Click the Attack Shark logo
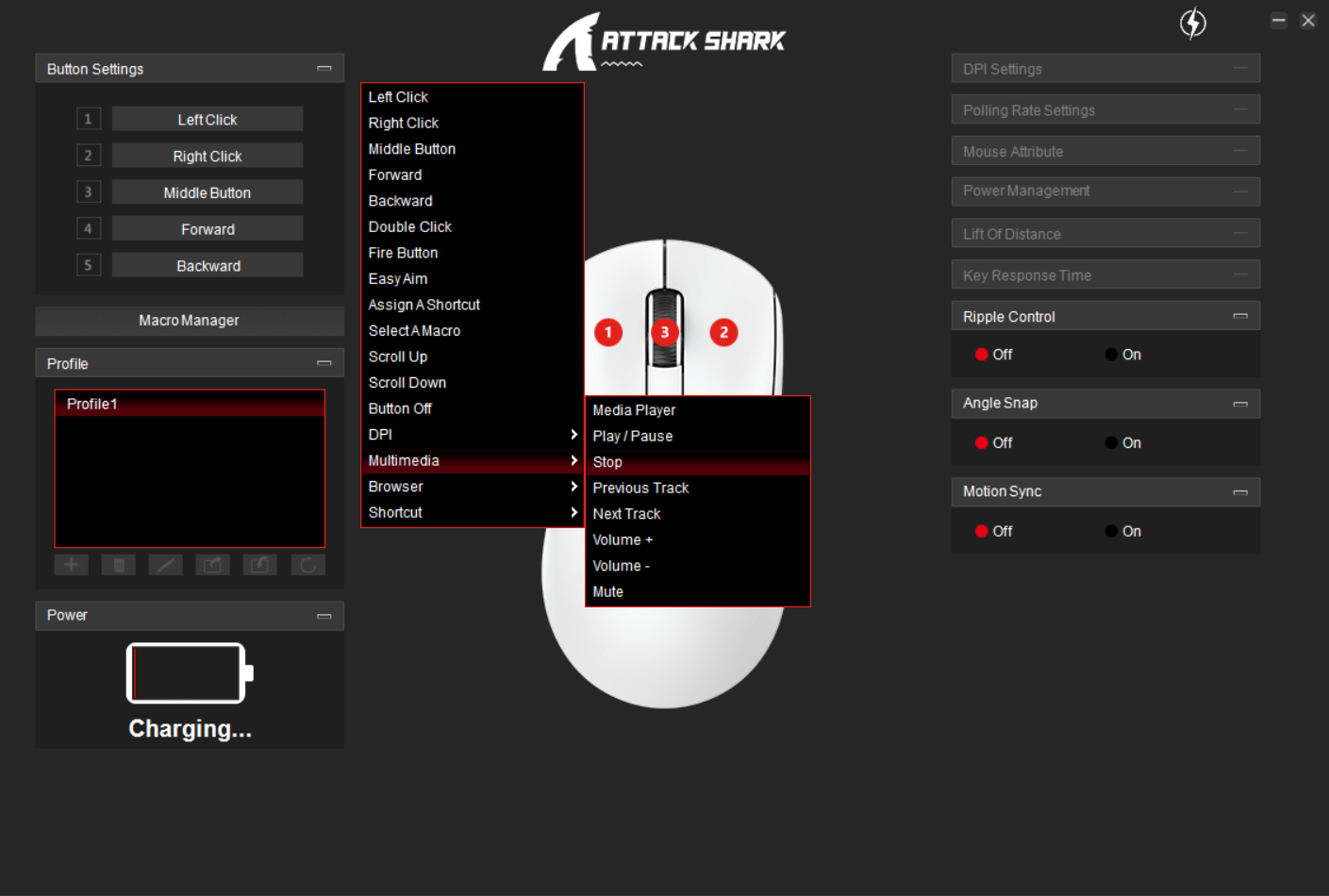 (665, 41)
